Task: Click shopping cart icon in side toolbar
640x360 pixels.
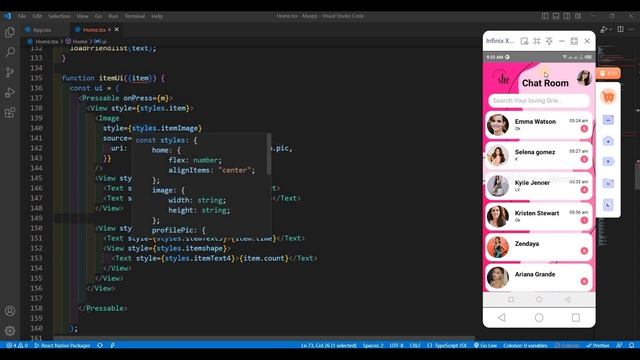Action: click(608, 97)
